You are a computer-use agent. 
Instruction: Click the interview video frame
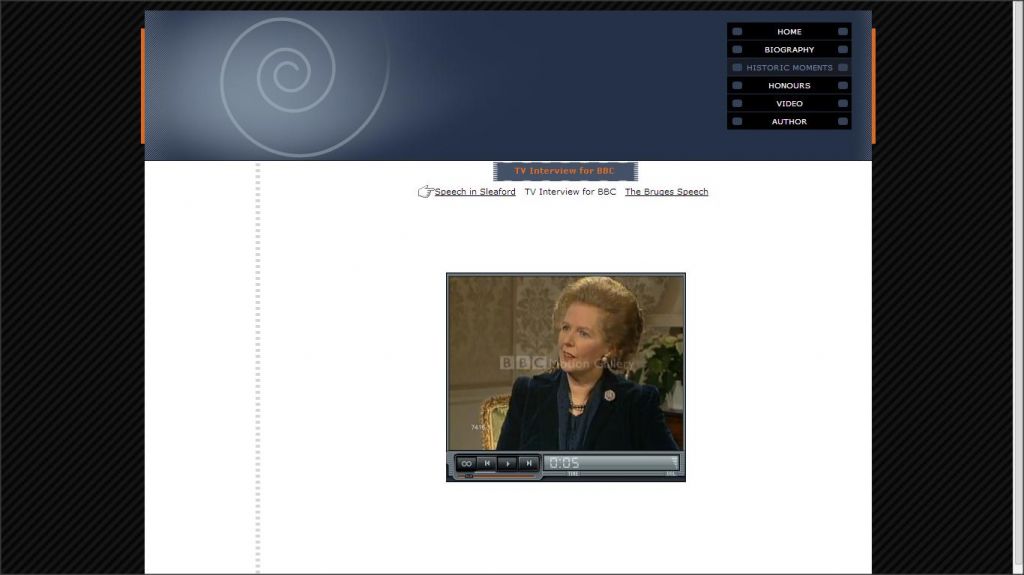pos(566,362)
